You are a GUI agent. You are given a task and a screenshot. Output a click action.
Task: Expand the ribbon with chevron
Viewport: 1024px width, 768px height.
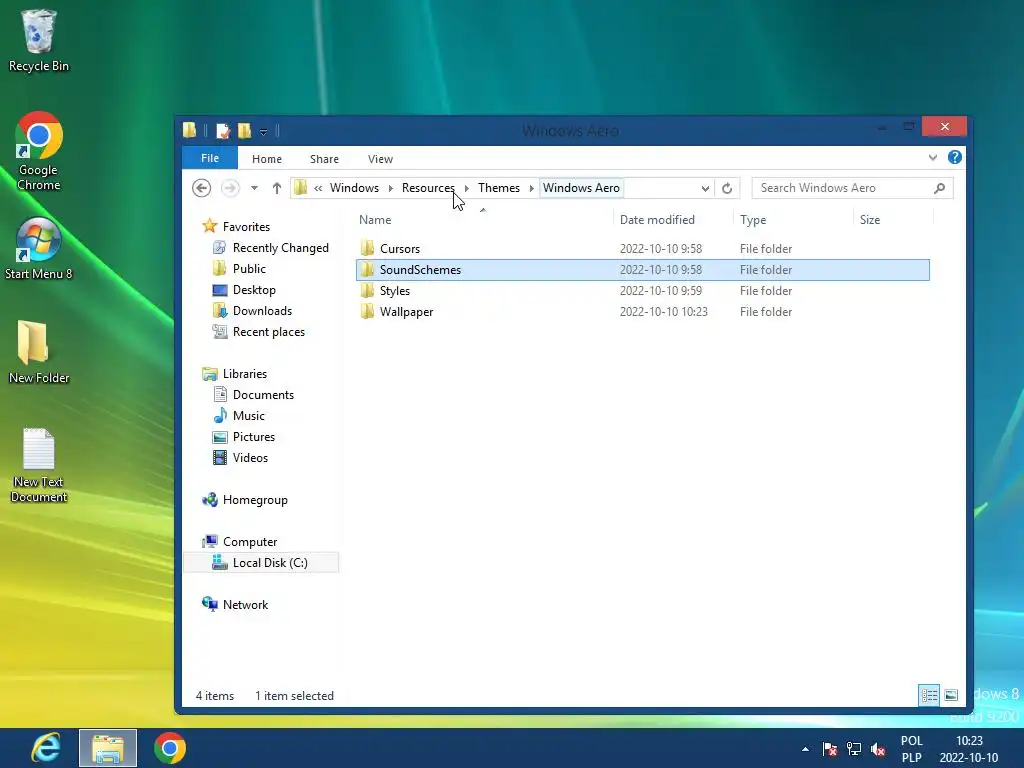pos(933,157)
